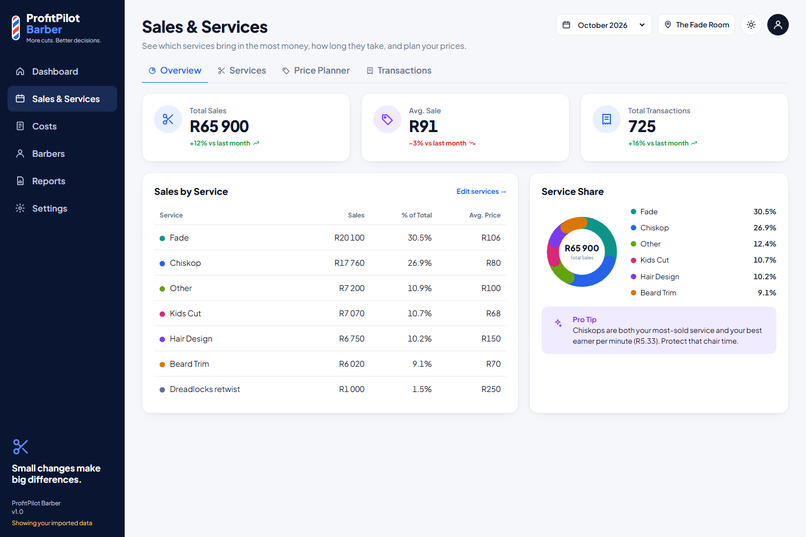This screenshot has width=806, height=537.
Task: Click the Overview tab pie icon
Action: pos(152,71)
